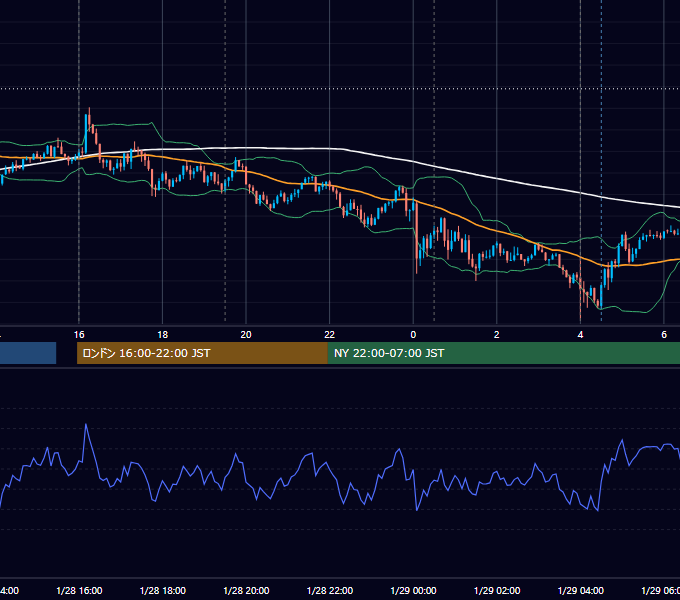The height and width of the screenshot is (600, 680).
Task: Click hour label 22 on price chart axis
Action: [330, 335]
